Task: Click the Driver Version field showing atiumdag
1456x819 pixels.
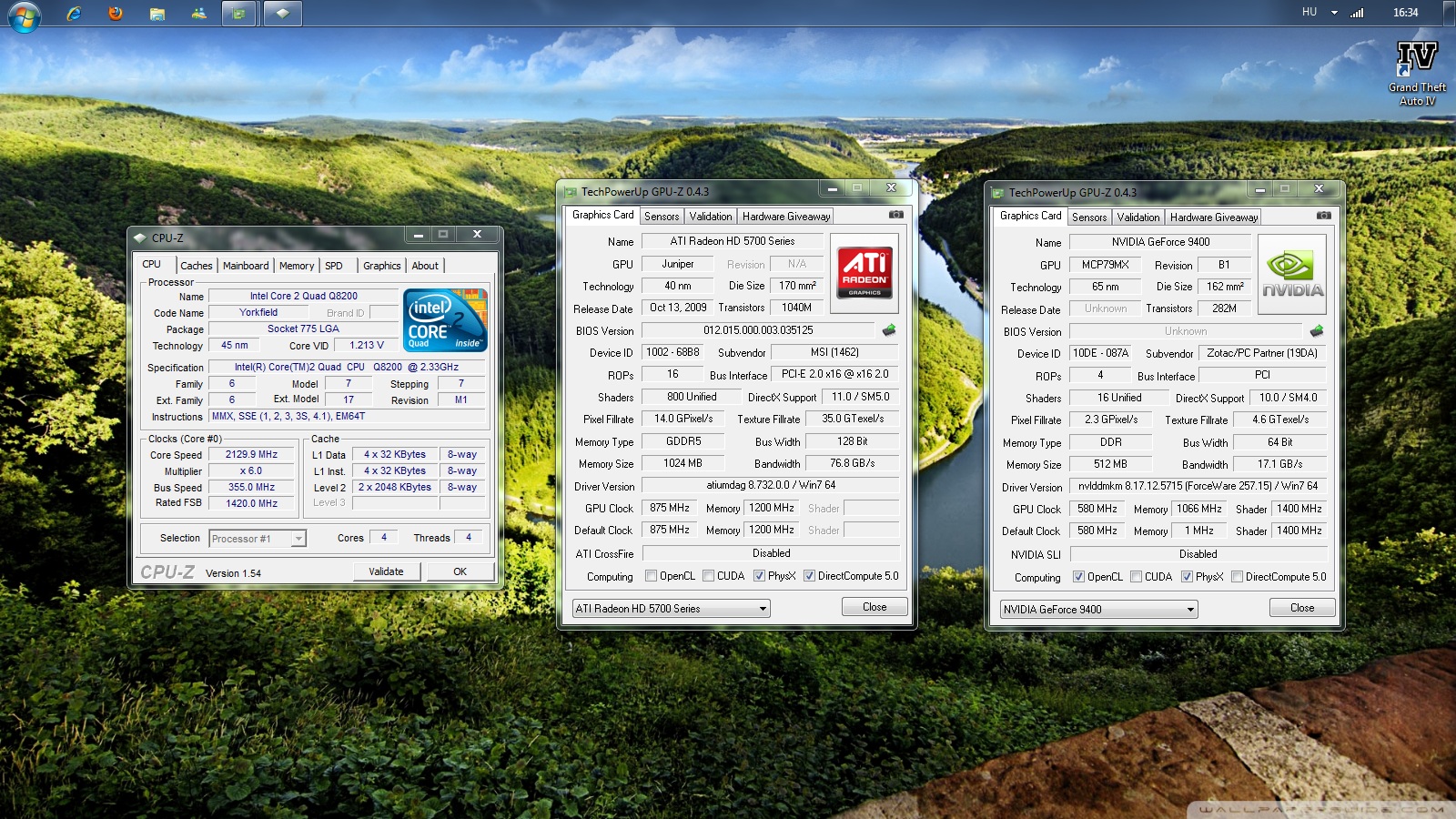Action: [771, 485]
